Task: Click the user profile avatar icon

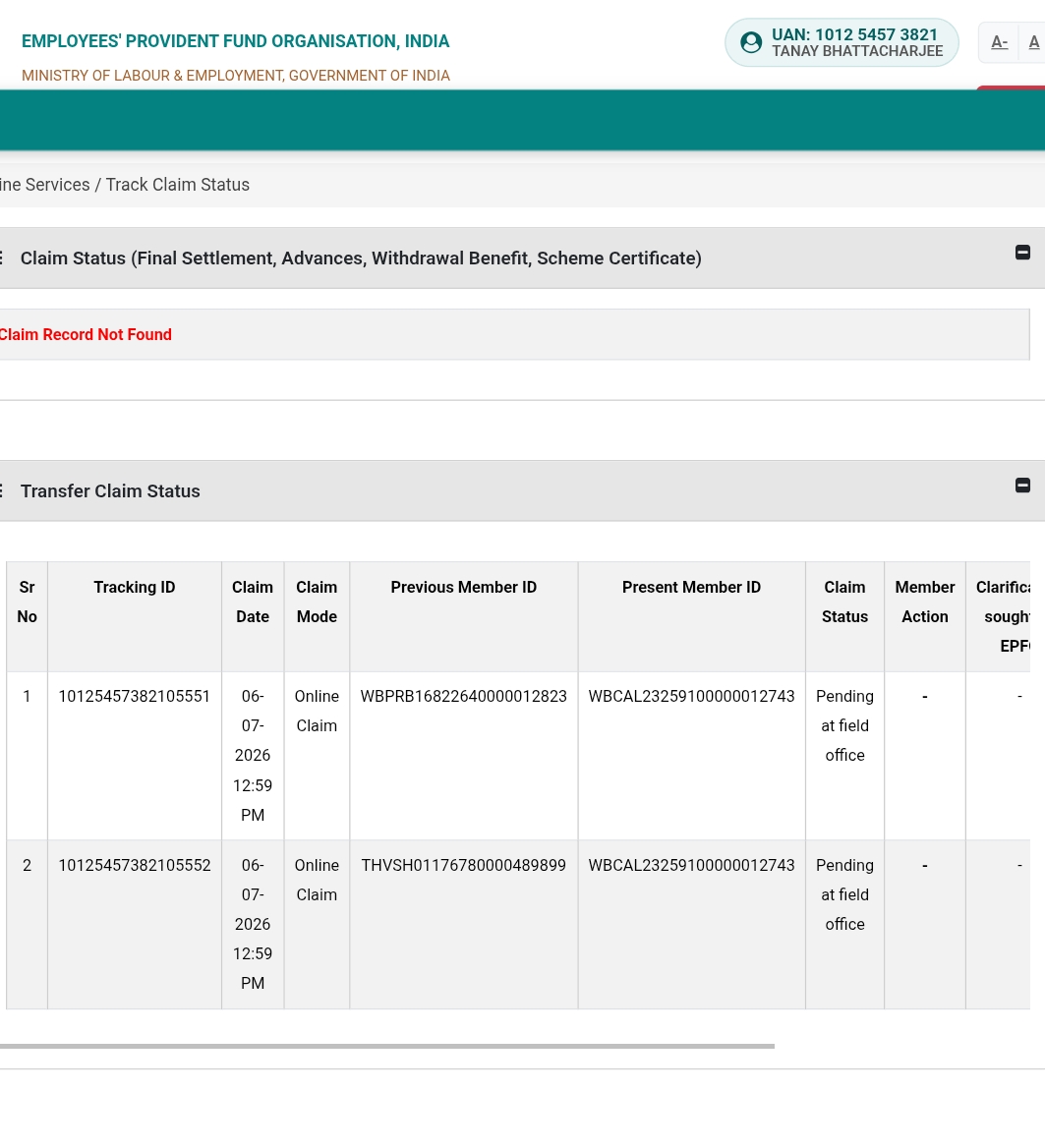Action: [751, 42]
